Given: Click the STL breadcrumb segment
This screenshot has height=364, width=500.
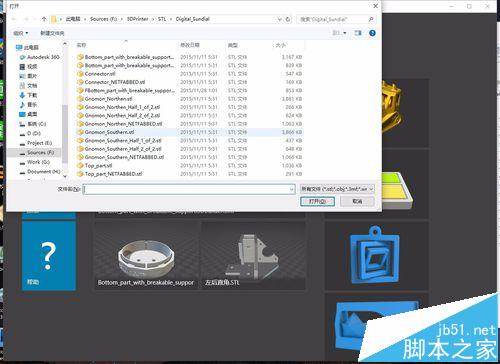Looking at the screenshot, I should click(x=162, y=19).
